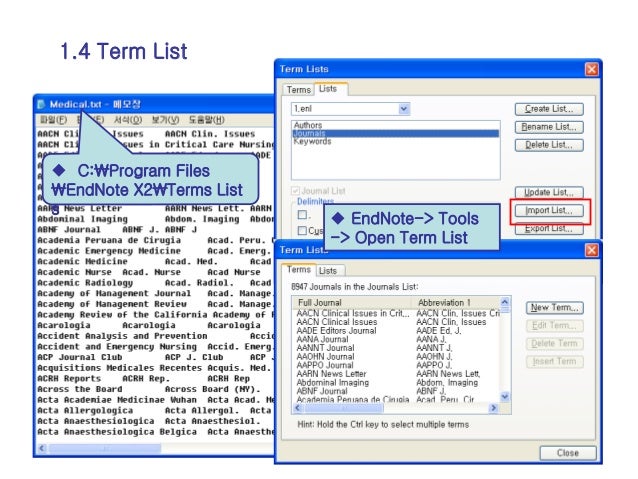This screenshot has width=638, height=479.
Task: Click the Academic Emergency Medicine line in Notepad
Action: point(155,251)
